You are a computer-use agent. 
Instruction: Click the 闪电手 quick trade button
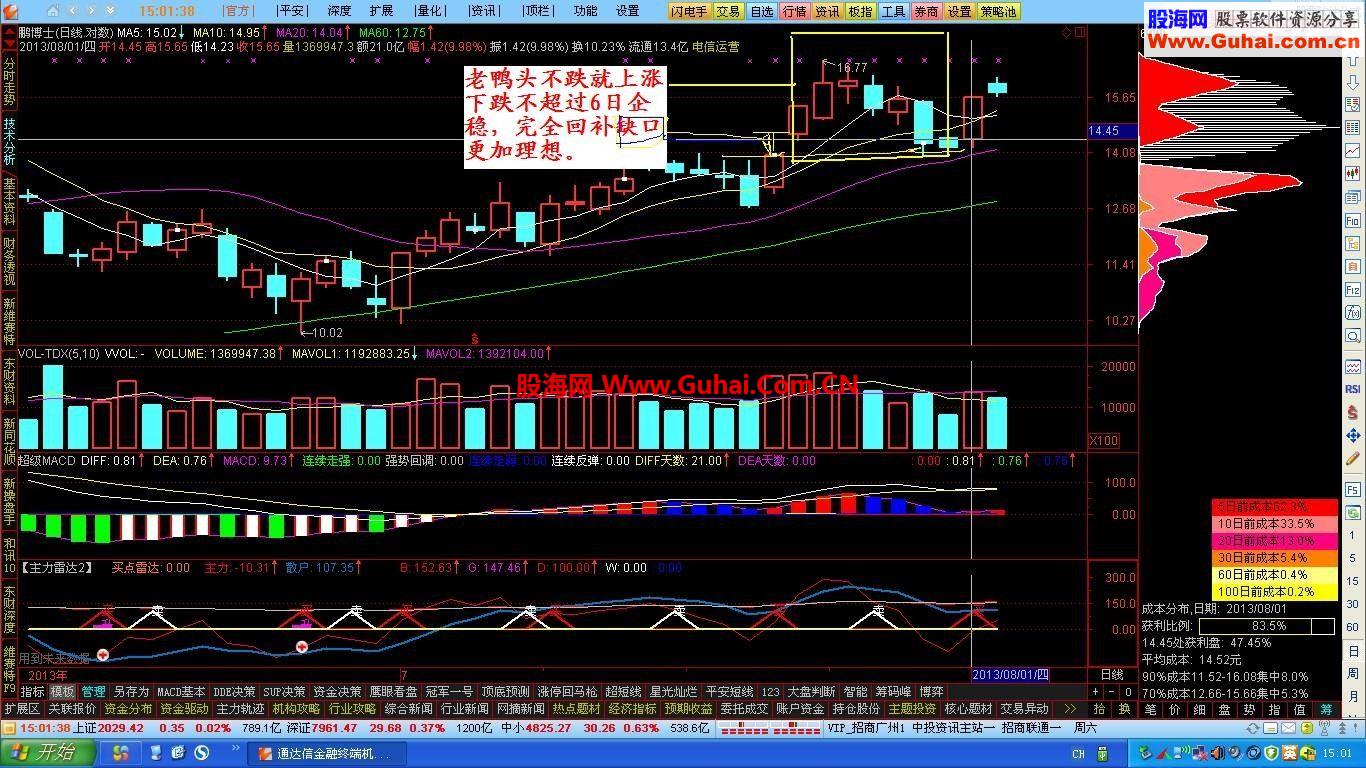click(690, 11)
